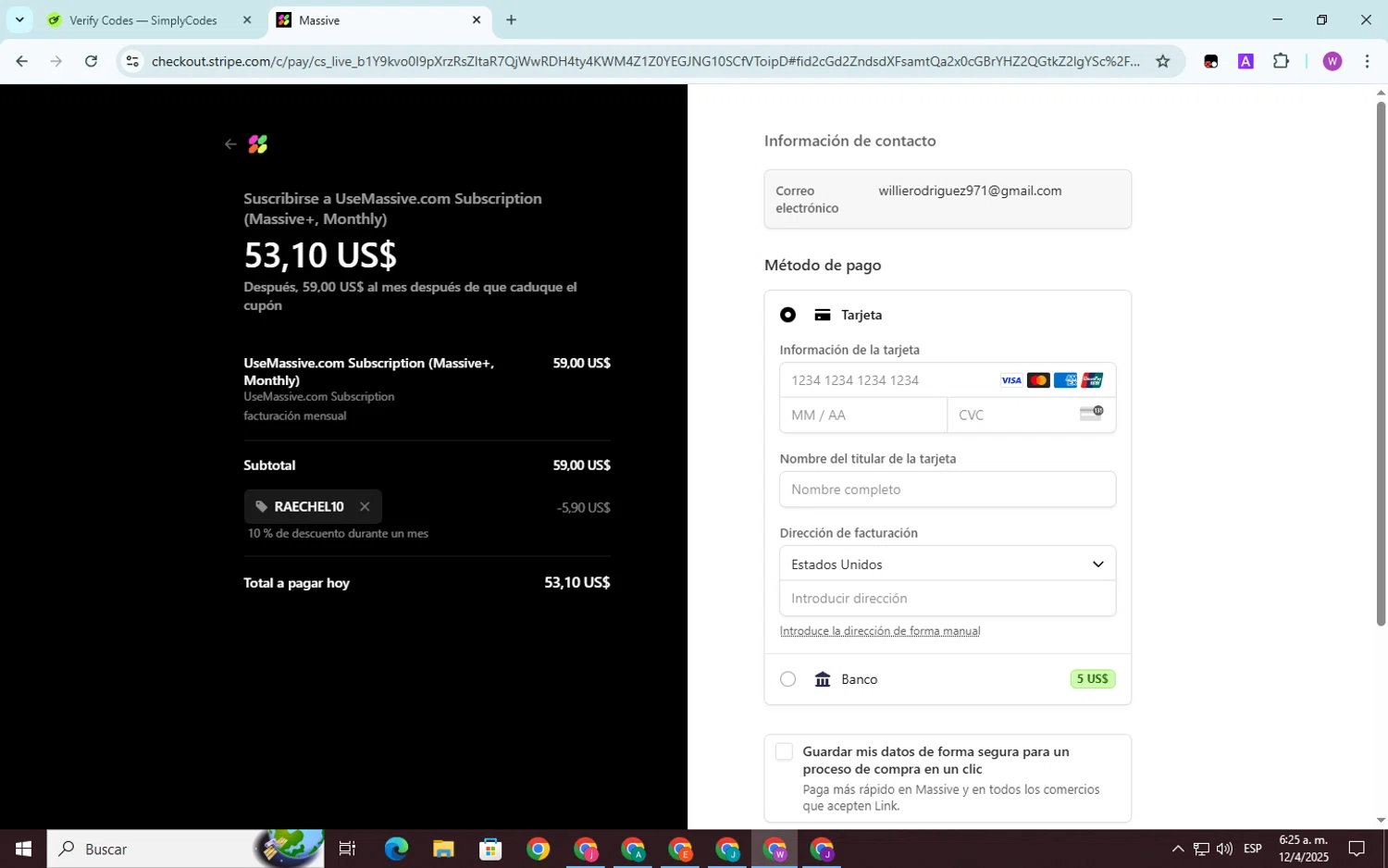Focus the CVC field
The height and width of the screenshot is (868, 1388).
(1032, 415)
